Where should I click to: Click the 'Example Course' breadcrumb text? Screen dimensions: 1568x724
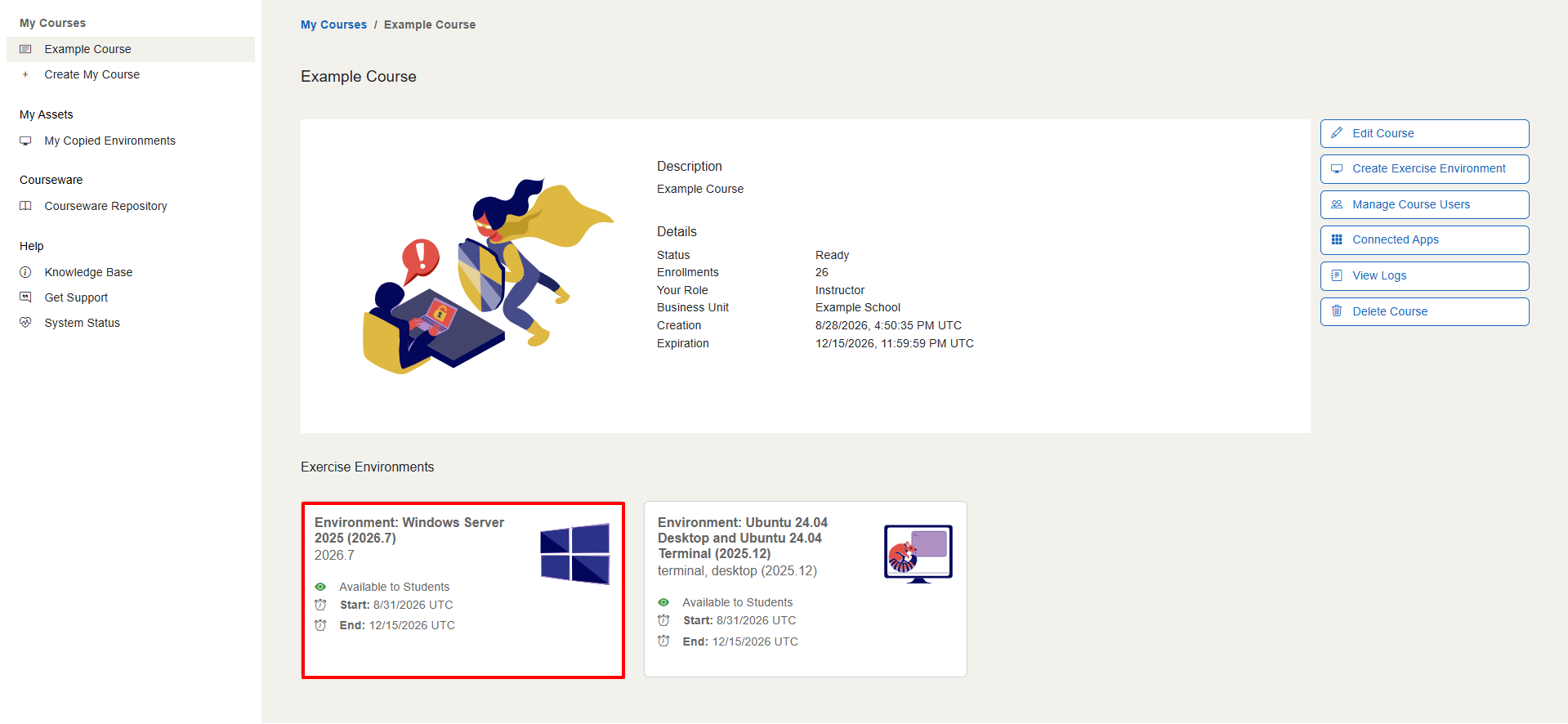coord(430,25)
